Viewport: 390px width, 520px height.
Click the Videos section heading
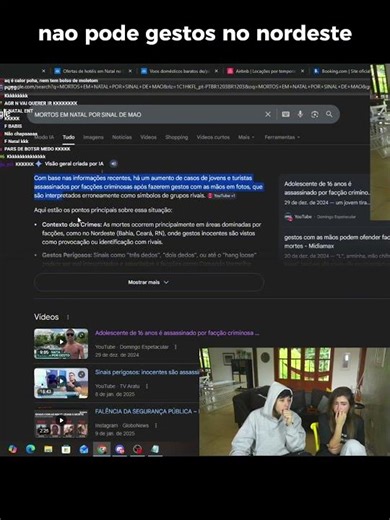[x=46, y=317]
